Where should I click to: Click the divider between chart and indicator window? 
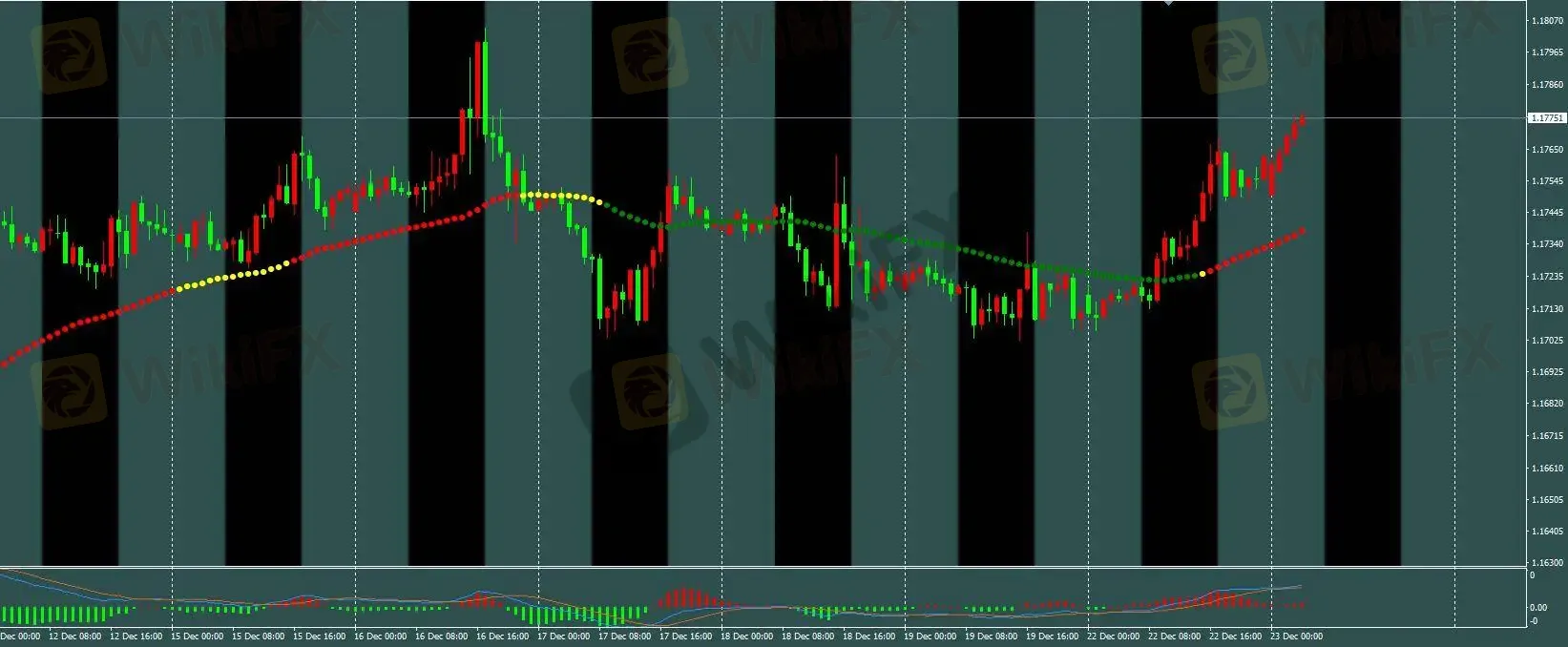(x=763, y=567)
